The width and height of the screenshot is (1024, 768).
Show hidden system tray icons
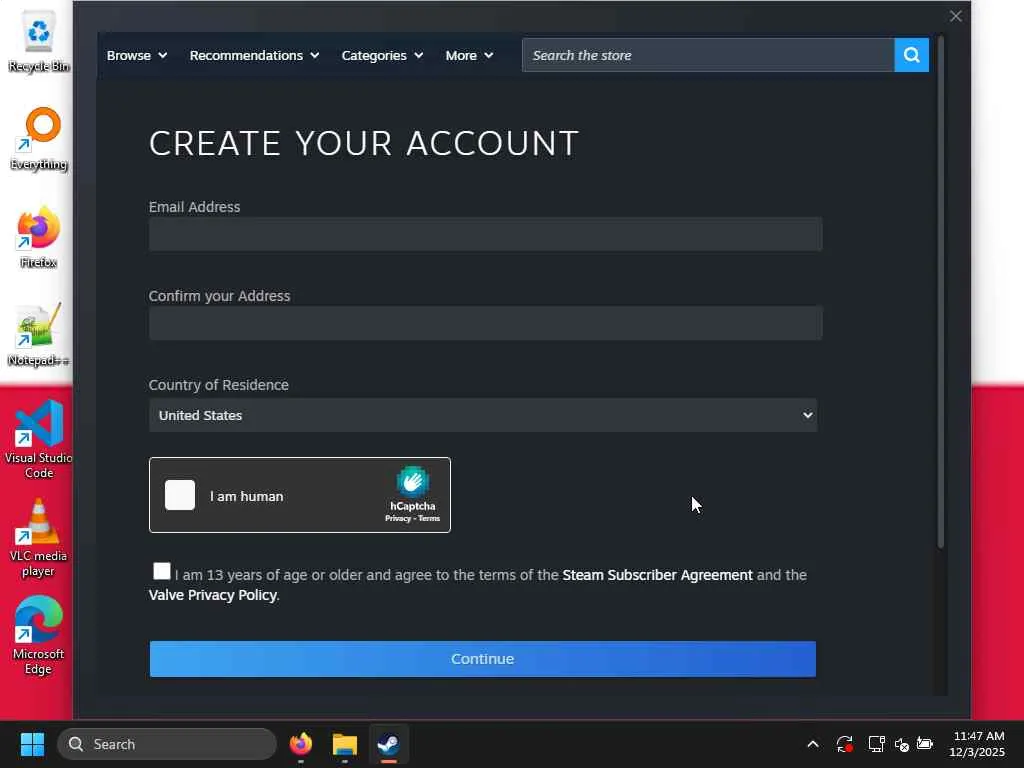click(812, 744)
